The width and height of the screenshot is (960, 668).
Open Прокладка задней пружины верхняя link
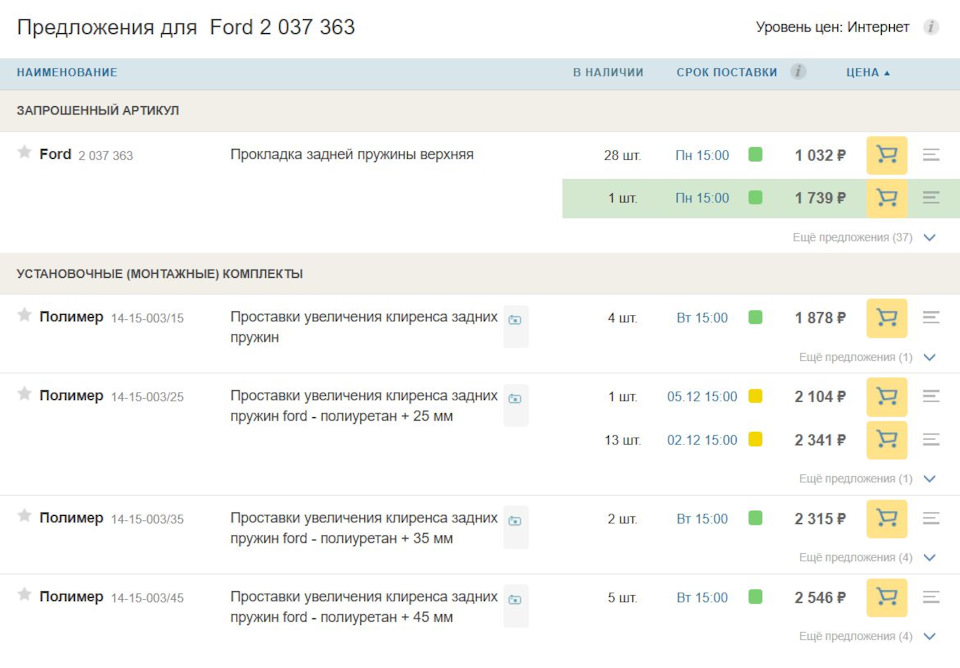(x=352, y=155)
